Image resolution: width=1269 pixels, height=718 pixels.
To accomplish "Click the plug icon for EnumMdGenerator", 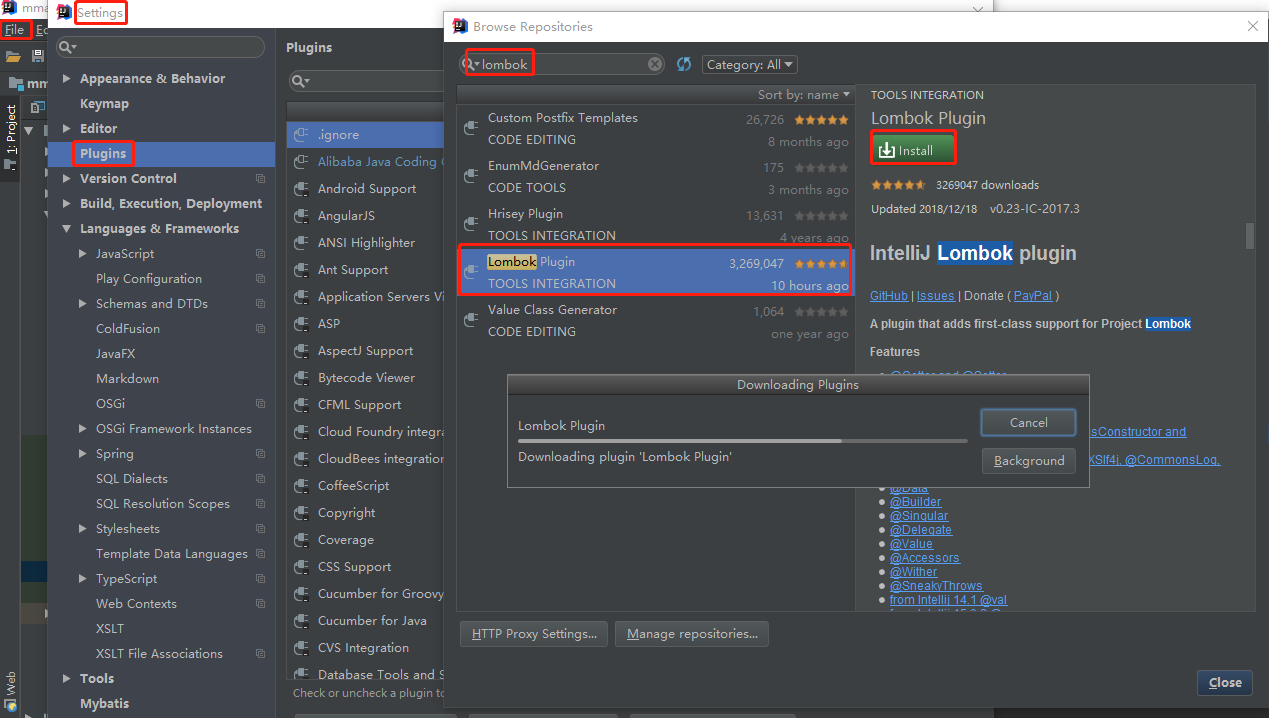I will point(471,176).
